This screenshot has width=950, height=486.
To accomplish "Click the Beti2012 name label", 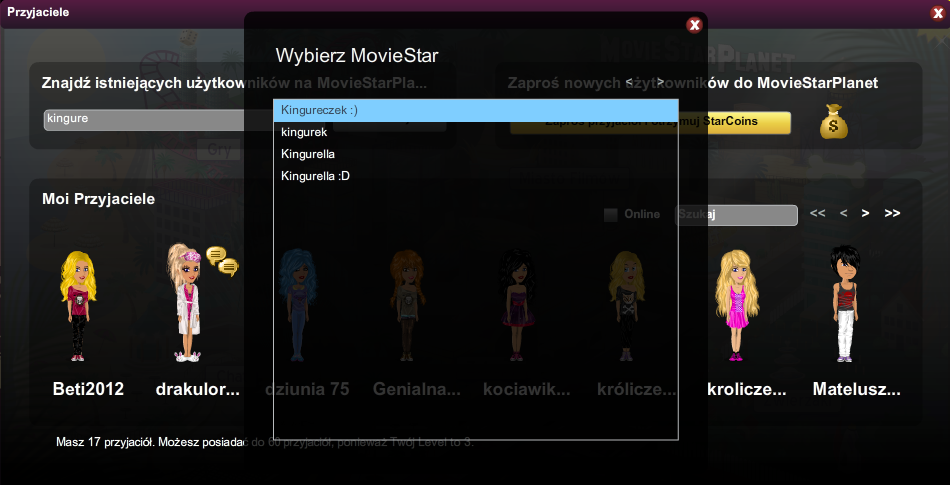I will pos(88,389).
